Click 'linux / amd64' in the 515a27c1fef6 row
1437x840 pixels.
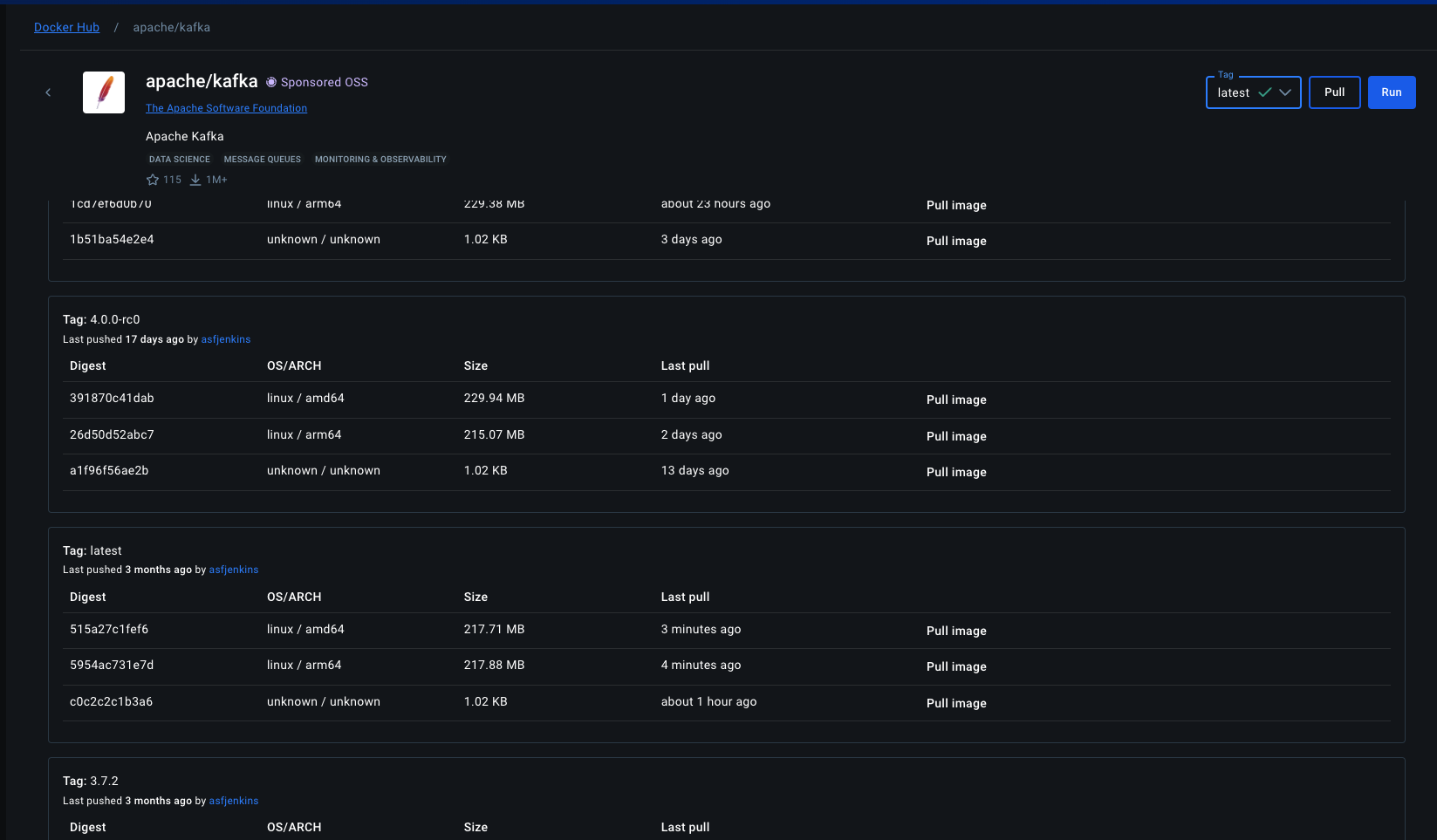coord(305,629)
